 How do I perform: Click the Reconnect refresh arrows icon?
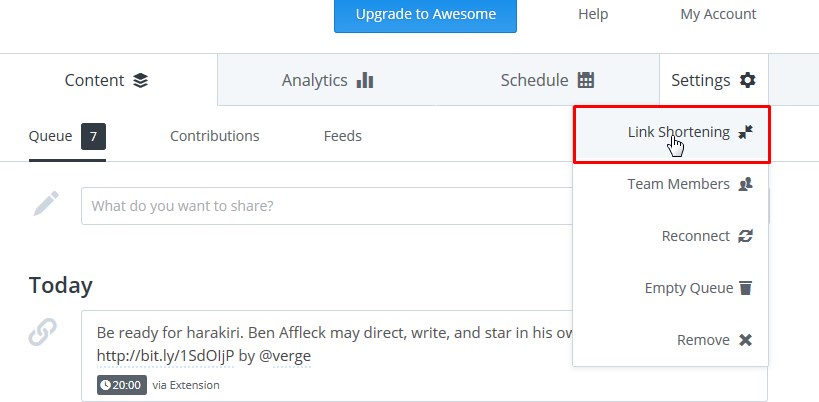[x=745, y=236]
